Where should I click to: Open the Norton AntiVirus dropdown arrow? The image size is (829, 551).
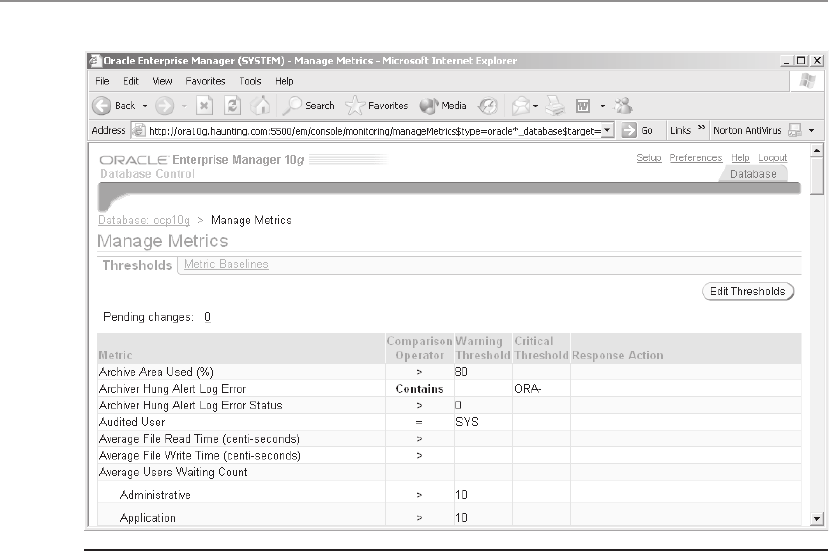[812, 131]
